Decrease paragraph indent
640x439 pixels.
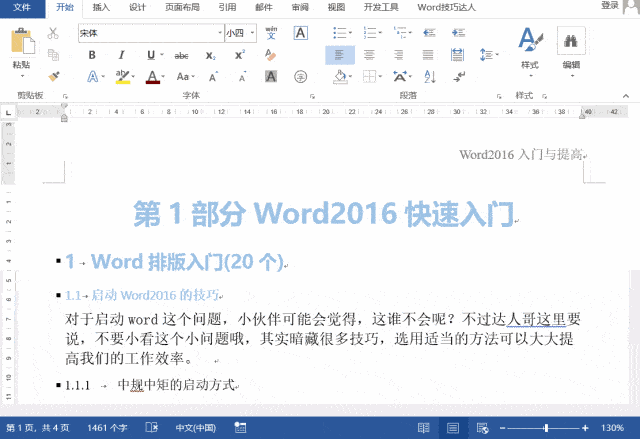pos(429,33)
